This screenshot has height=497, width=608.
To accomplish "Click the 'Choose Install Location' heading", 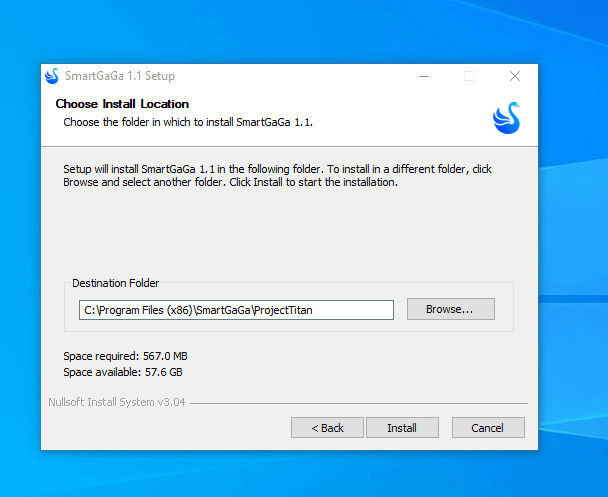I will [x=122, y=104].
